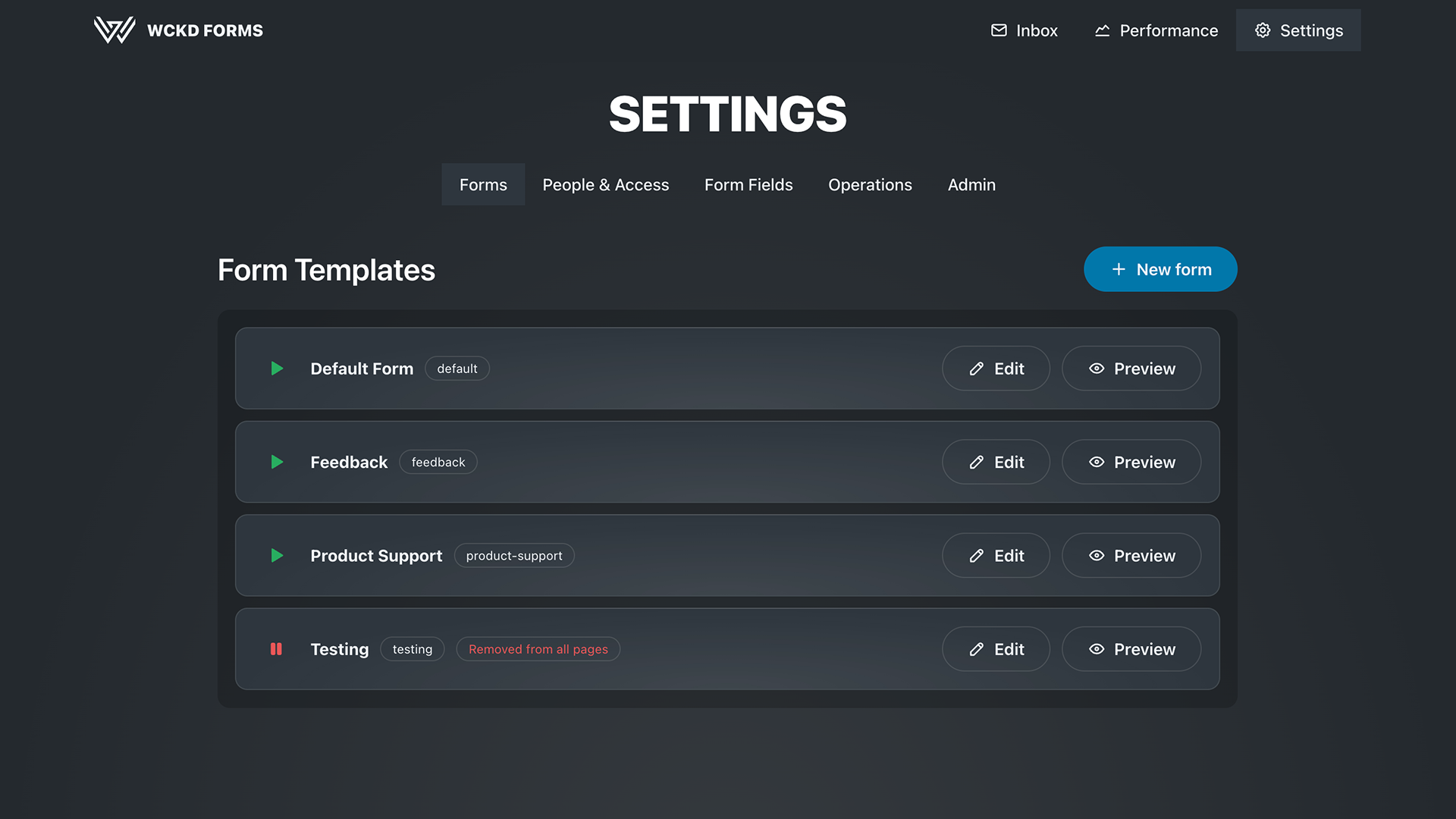Viewport: 1456px width, 819px height.
Task: Click the green play icon for Default Form
Action: tap(277, 369)
